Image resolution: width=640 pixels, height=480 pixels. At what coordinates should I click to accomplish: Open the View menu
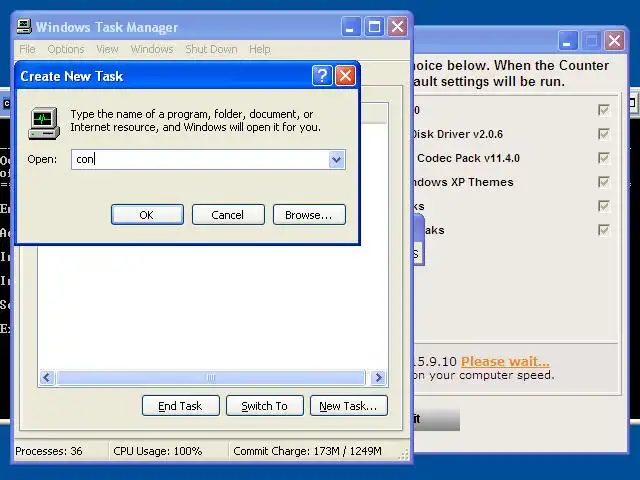107,49
